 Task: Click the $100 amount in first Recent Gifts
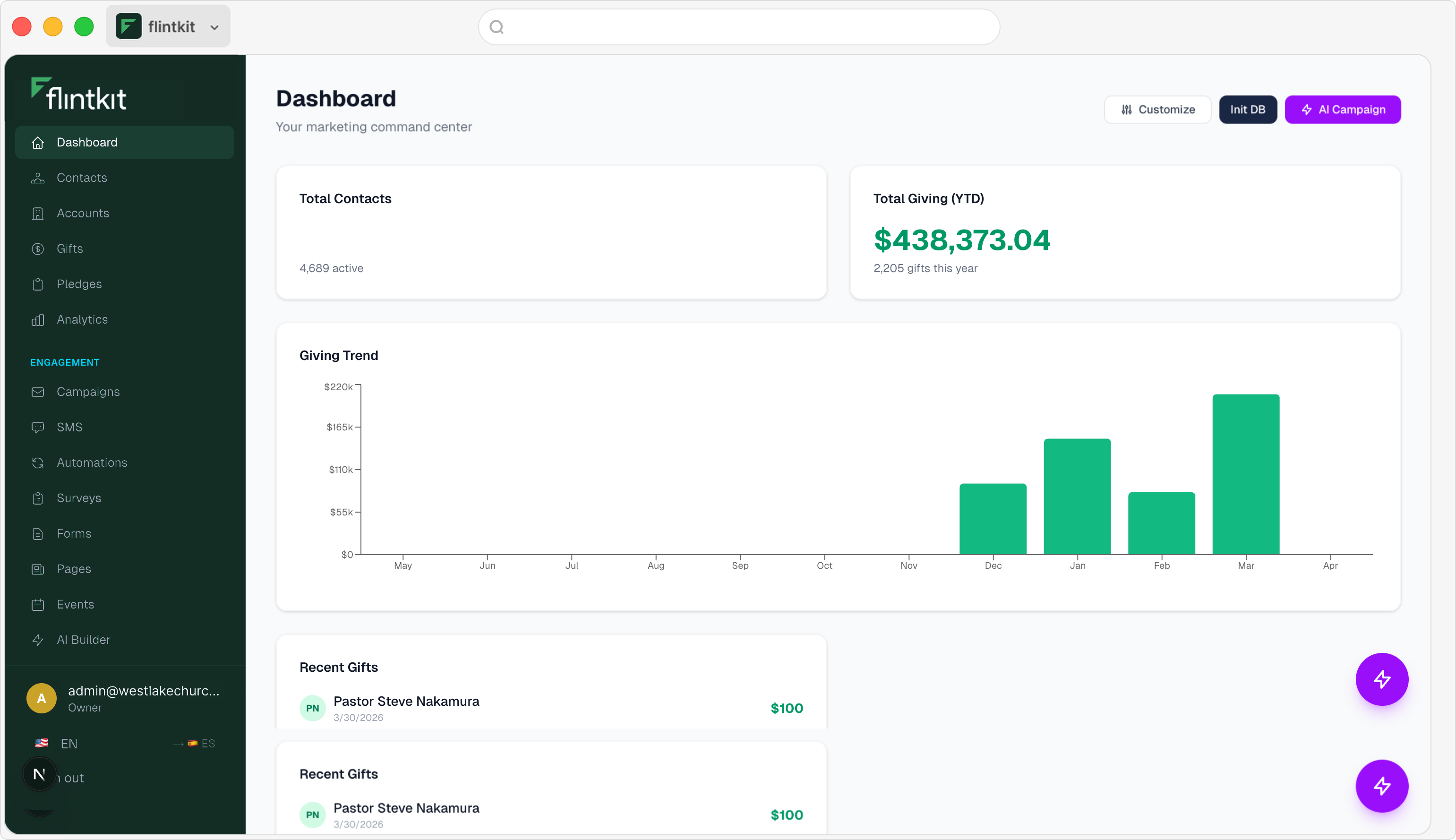click(x=786, y=708)
